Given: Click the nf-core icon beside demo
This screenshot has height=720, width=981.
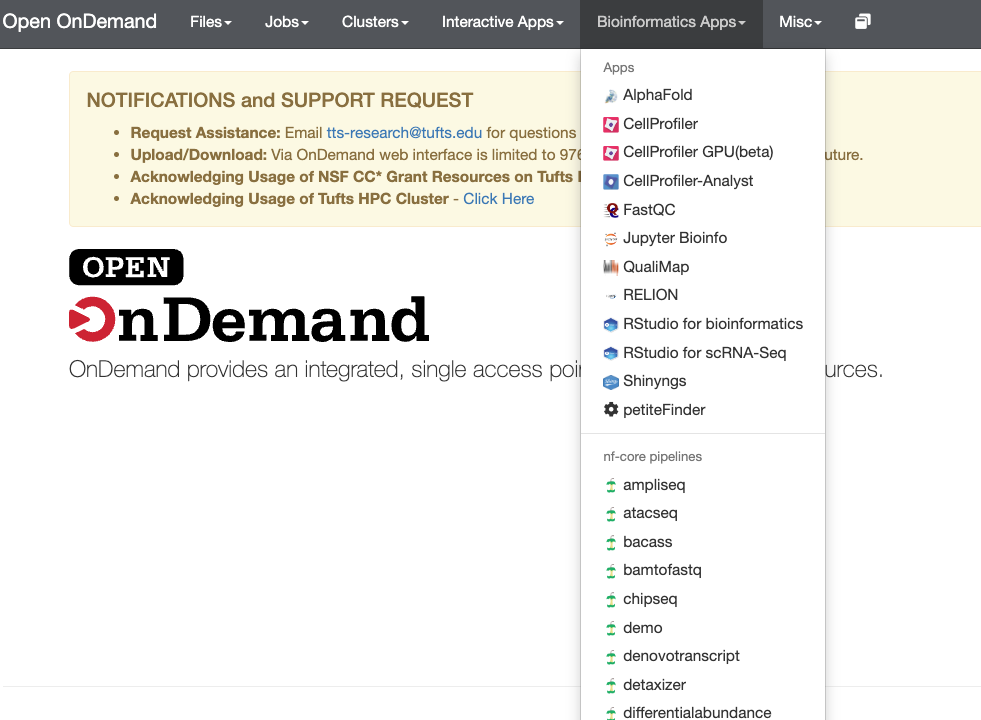Looking at the screenshot, I should (611, 628).
